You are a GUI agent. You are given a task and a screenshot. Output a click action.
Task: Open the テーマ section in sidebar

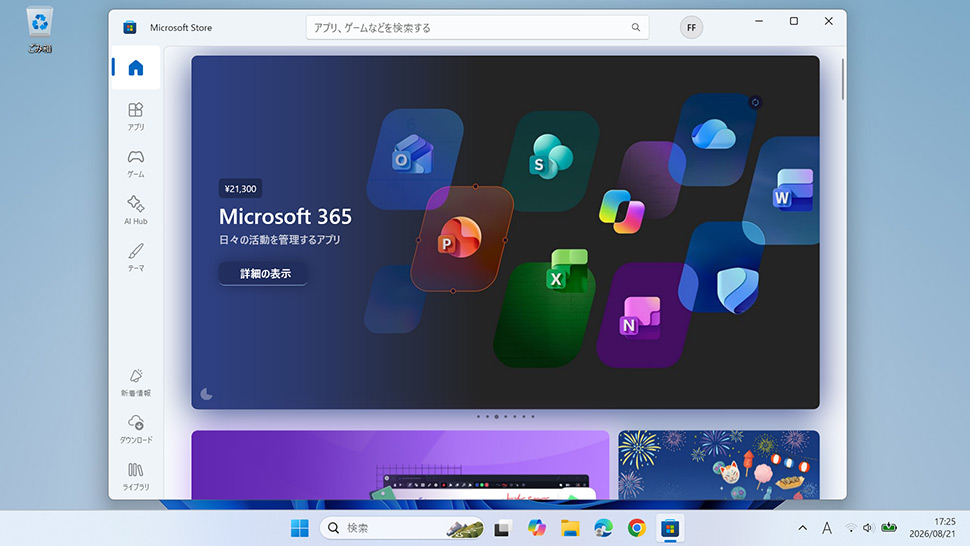[135, 257]
